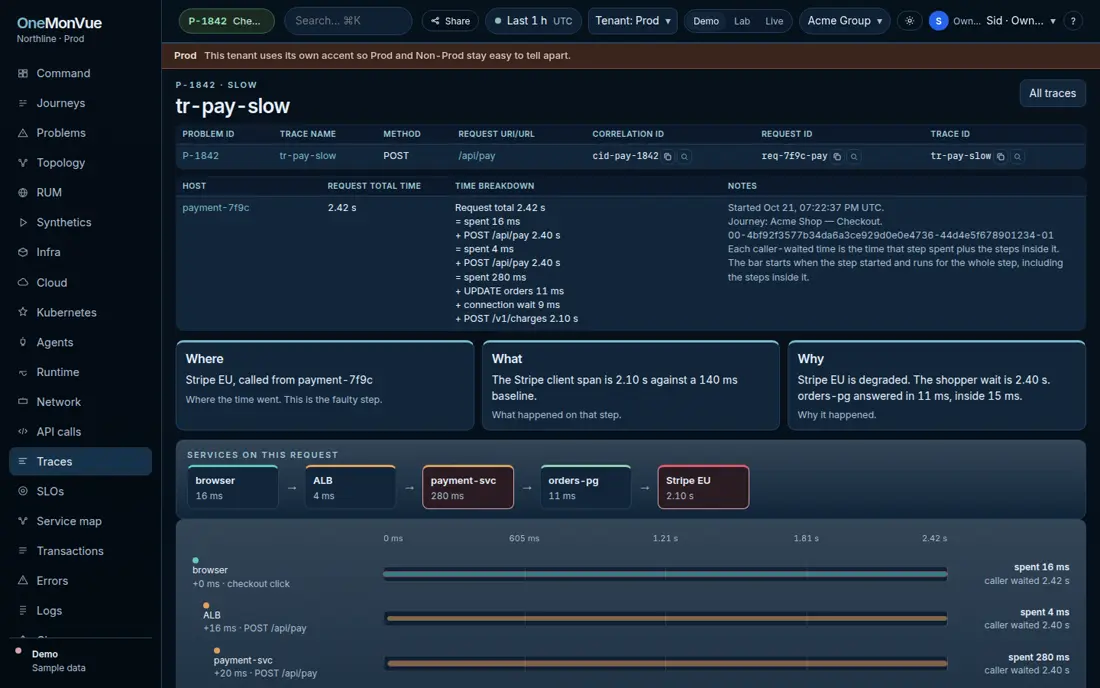This screenshot has width=1100, height=688.
Task: Expand the Acme Group selector
Action: pos(845,21)
